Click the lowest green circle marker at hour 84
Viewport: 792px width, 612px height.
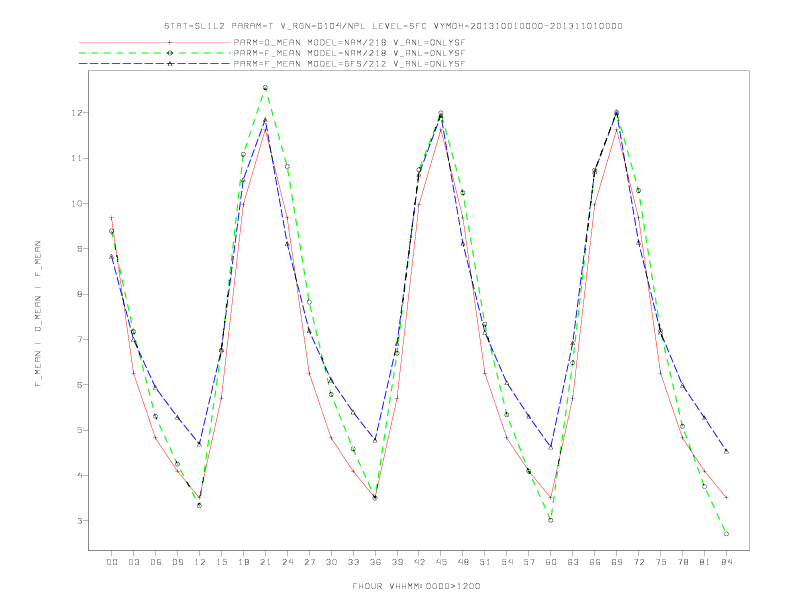tap(726, 534)
